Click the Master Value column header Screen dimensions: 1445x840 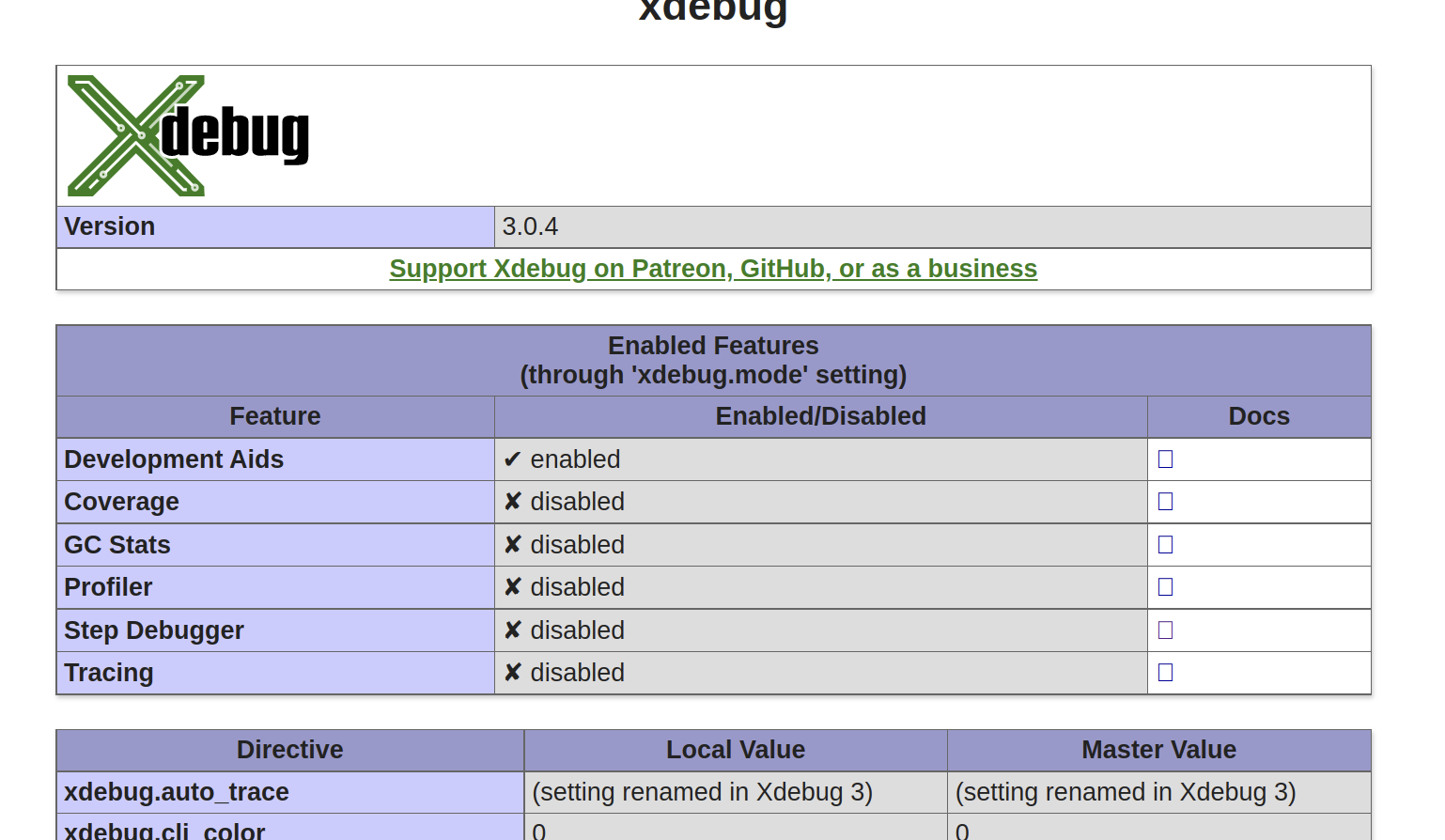pos(1158,750)
